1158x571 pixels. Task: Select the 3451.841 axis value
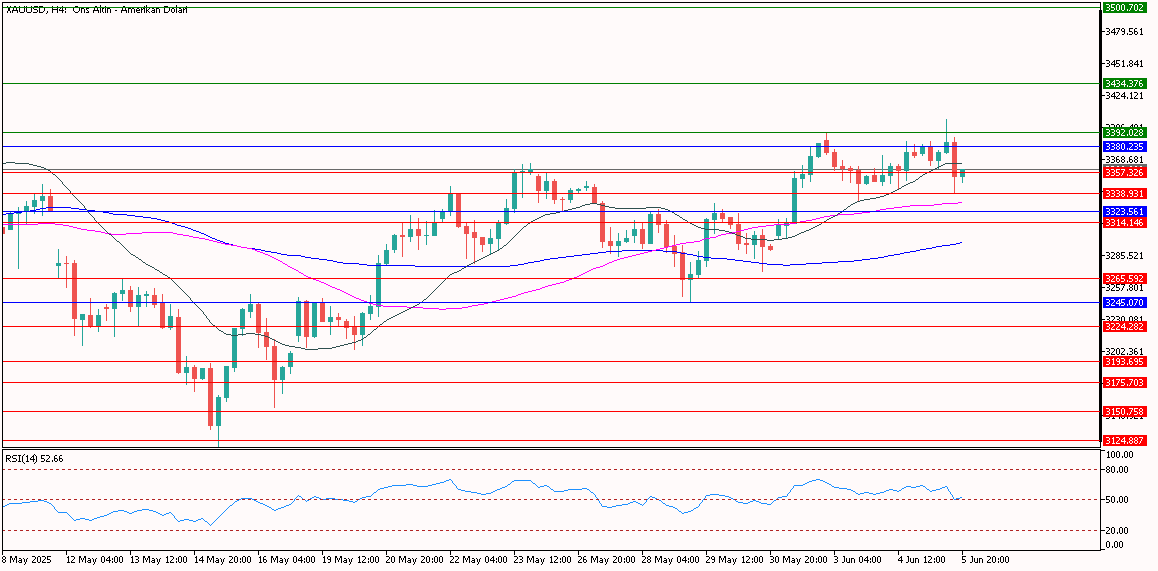(1123, 64)
